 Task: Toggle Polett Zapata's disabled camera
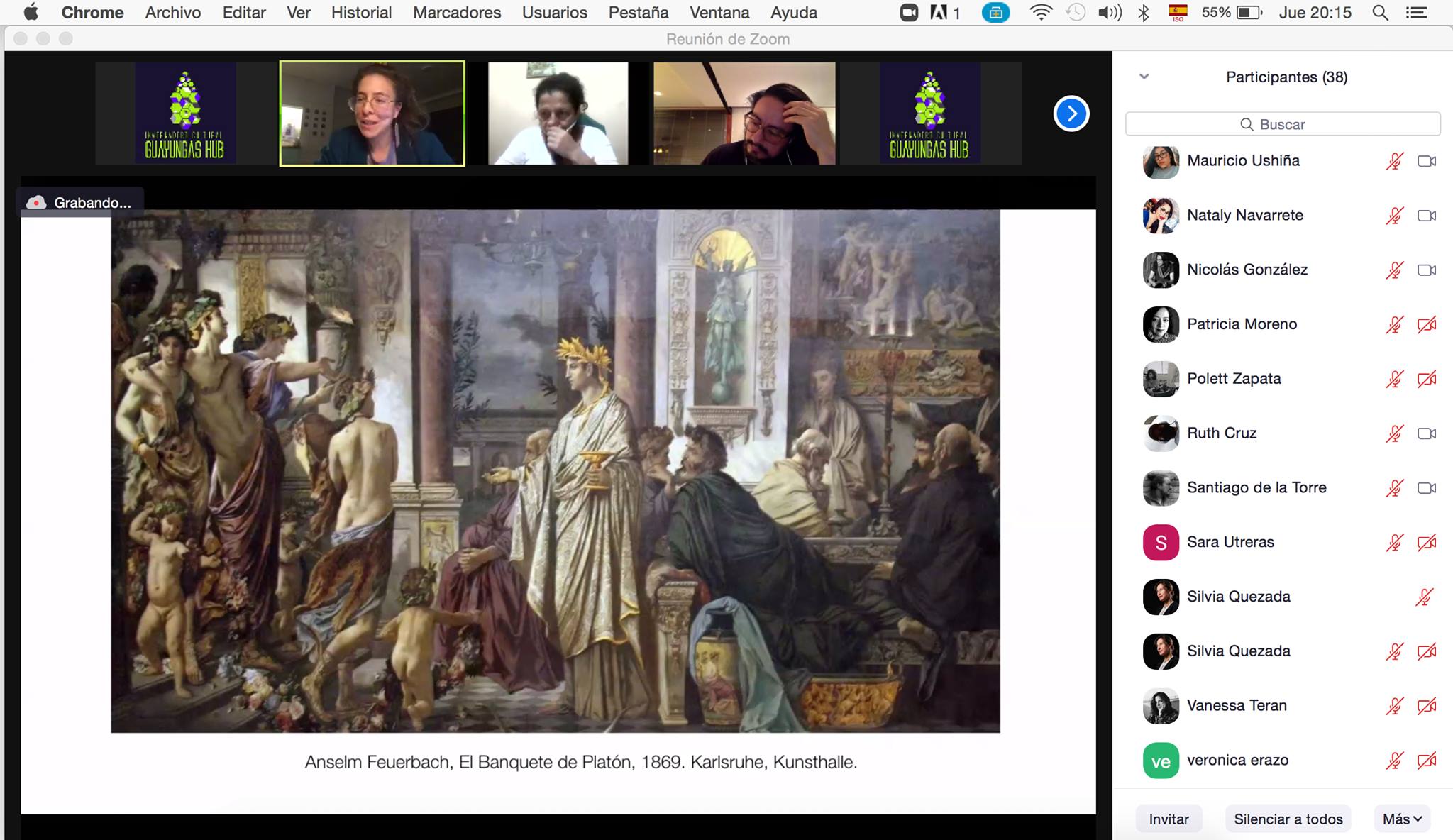pyautogui.click(x=1427, y=380)
